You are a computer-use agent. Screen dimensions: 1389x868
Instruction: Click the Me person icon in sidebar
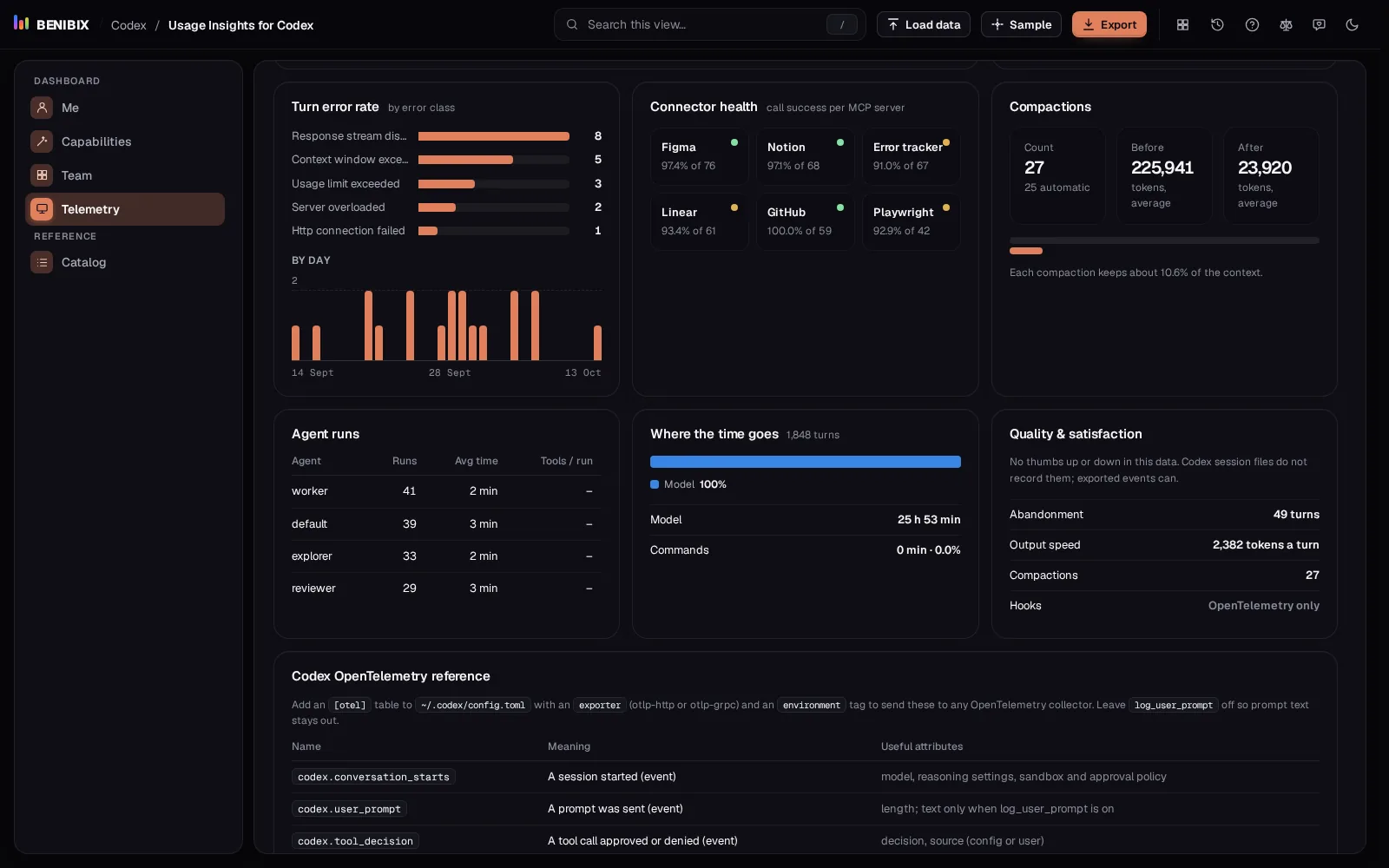pyautogui.click(x=42, y=108)
